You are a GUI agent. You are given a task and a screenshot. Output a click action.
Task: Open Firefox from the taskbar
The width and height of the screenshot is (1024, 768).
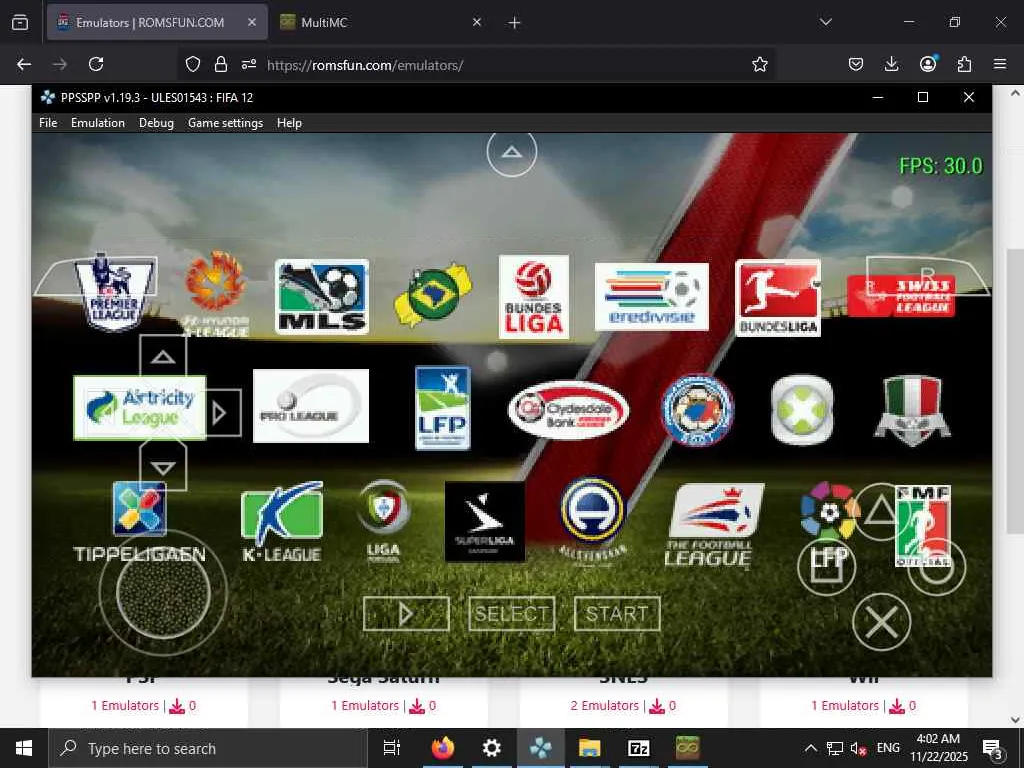443,748
